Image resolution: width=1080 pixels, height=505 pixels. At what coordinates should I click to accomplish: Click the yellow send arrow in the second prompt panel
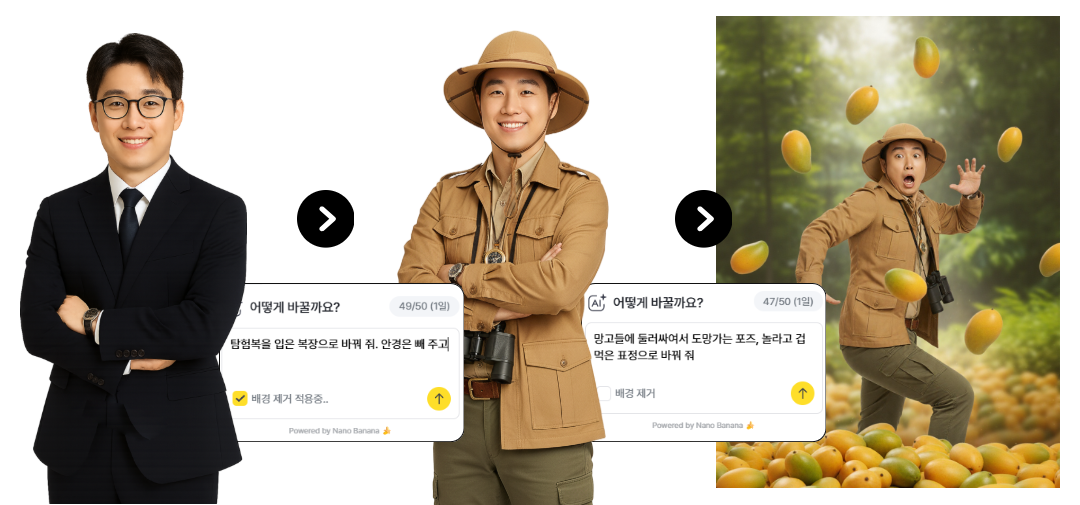(802, 393)
